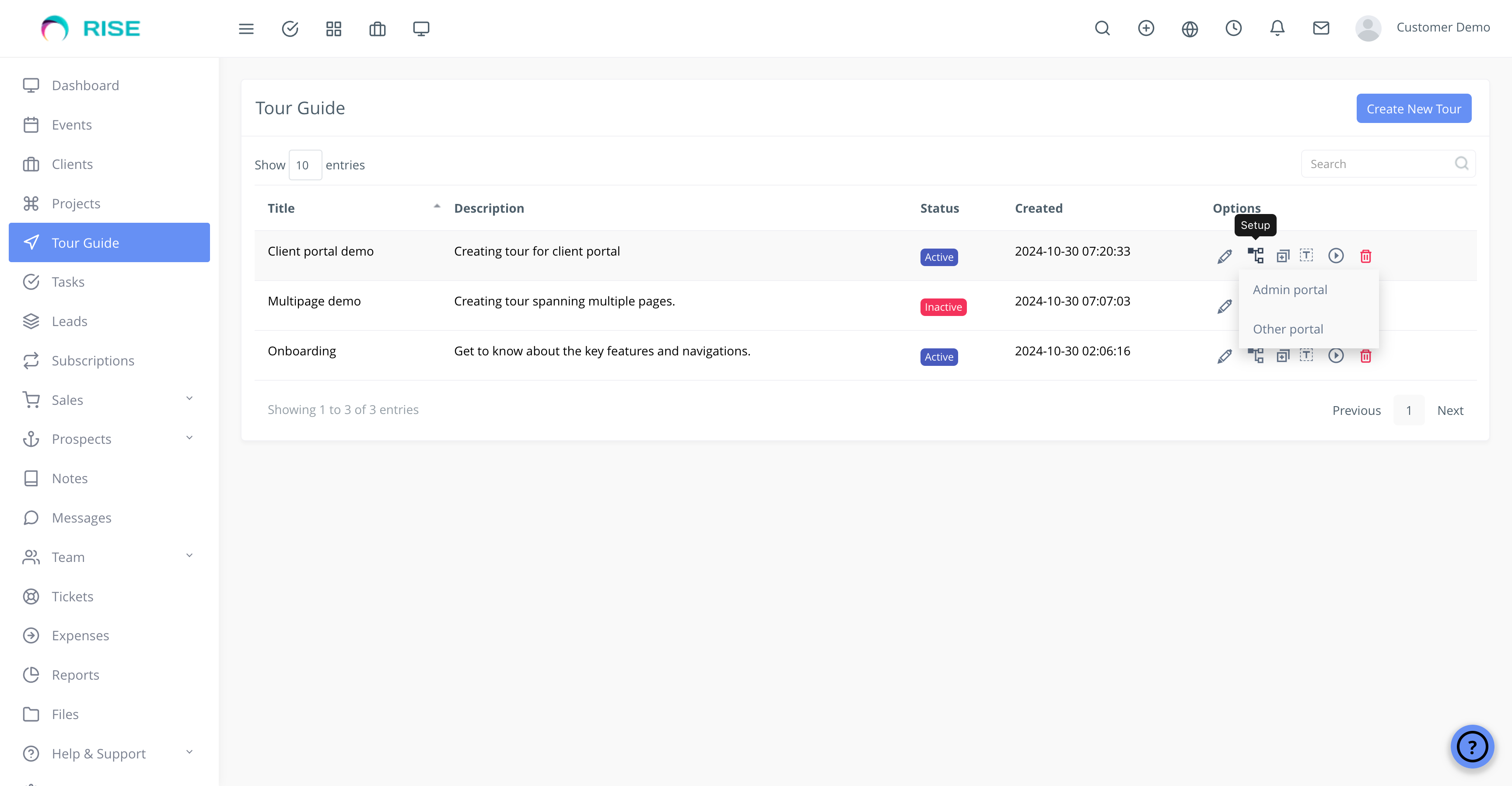Open the notifications bell icon
Viewport: 1512px width, 786px height.
(1277, 28)
